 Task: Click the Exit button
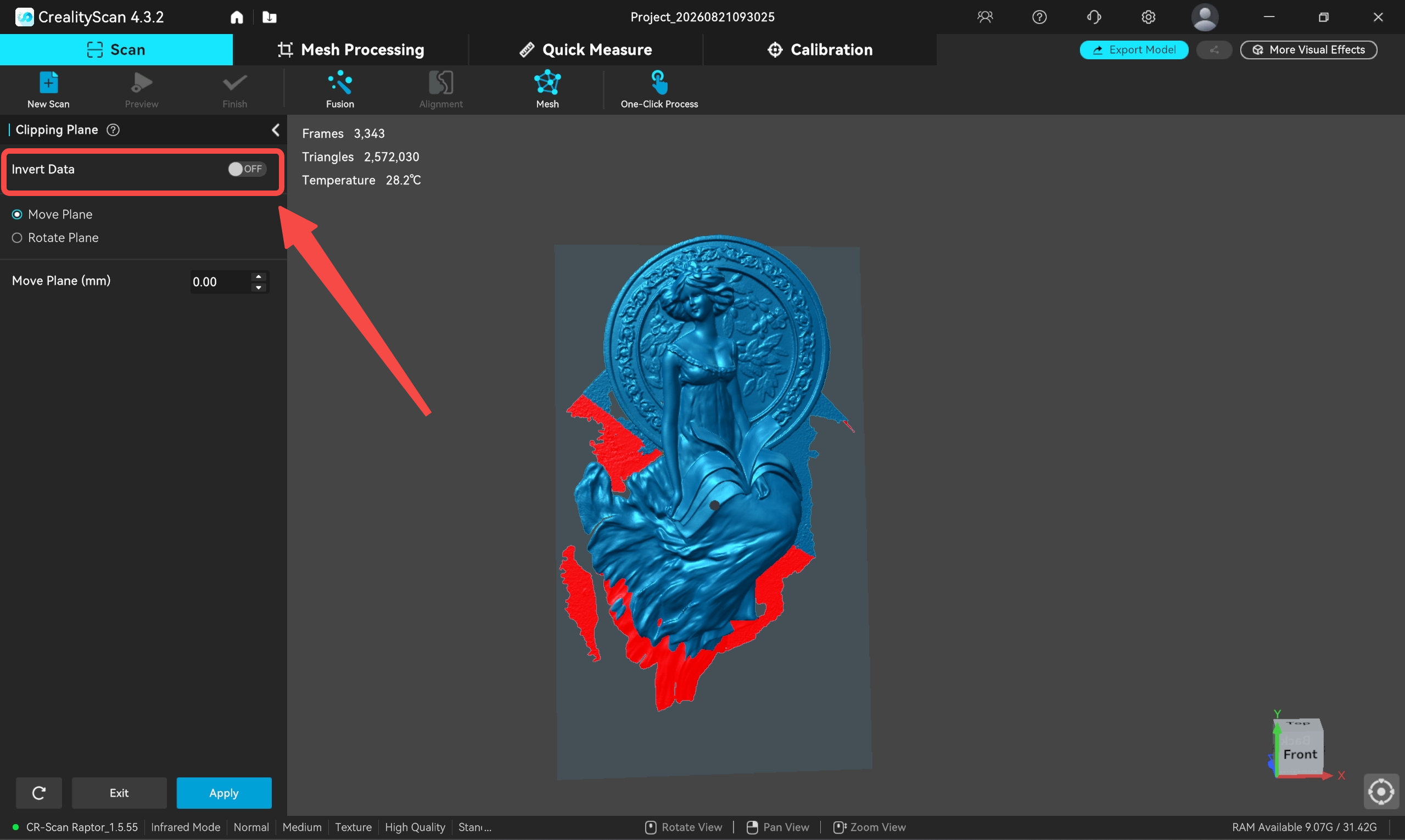point(119,793)
